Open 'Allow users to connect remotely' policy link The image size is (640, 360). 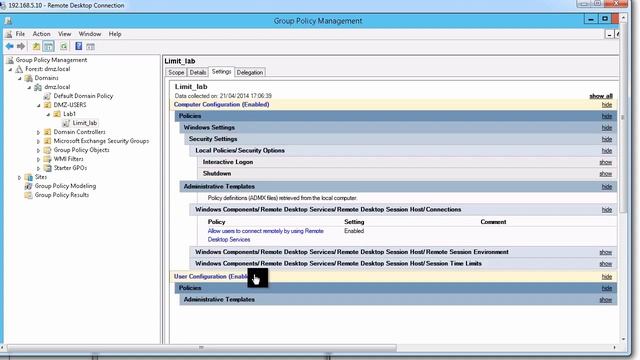265,235
